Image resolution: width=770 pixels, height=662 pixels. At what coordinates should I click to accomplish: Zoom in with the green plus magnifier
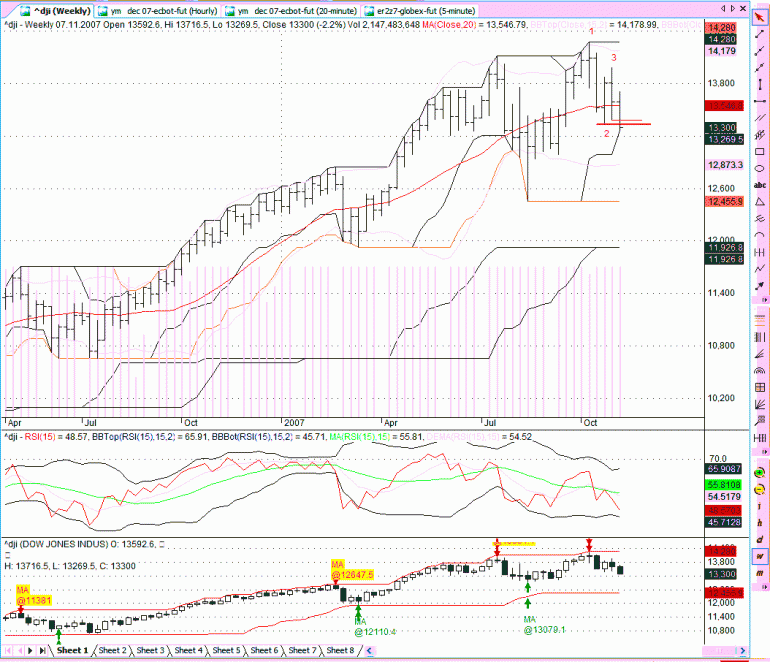coord(760,472)
